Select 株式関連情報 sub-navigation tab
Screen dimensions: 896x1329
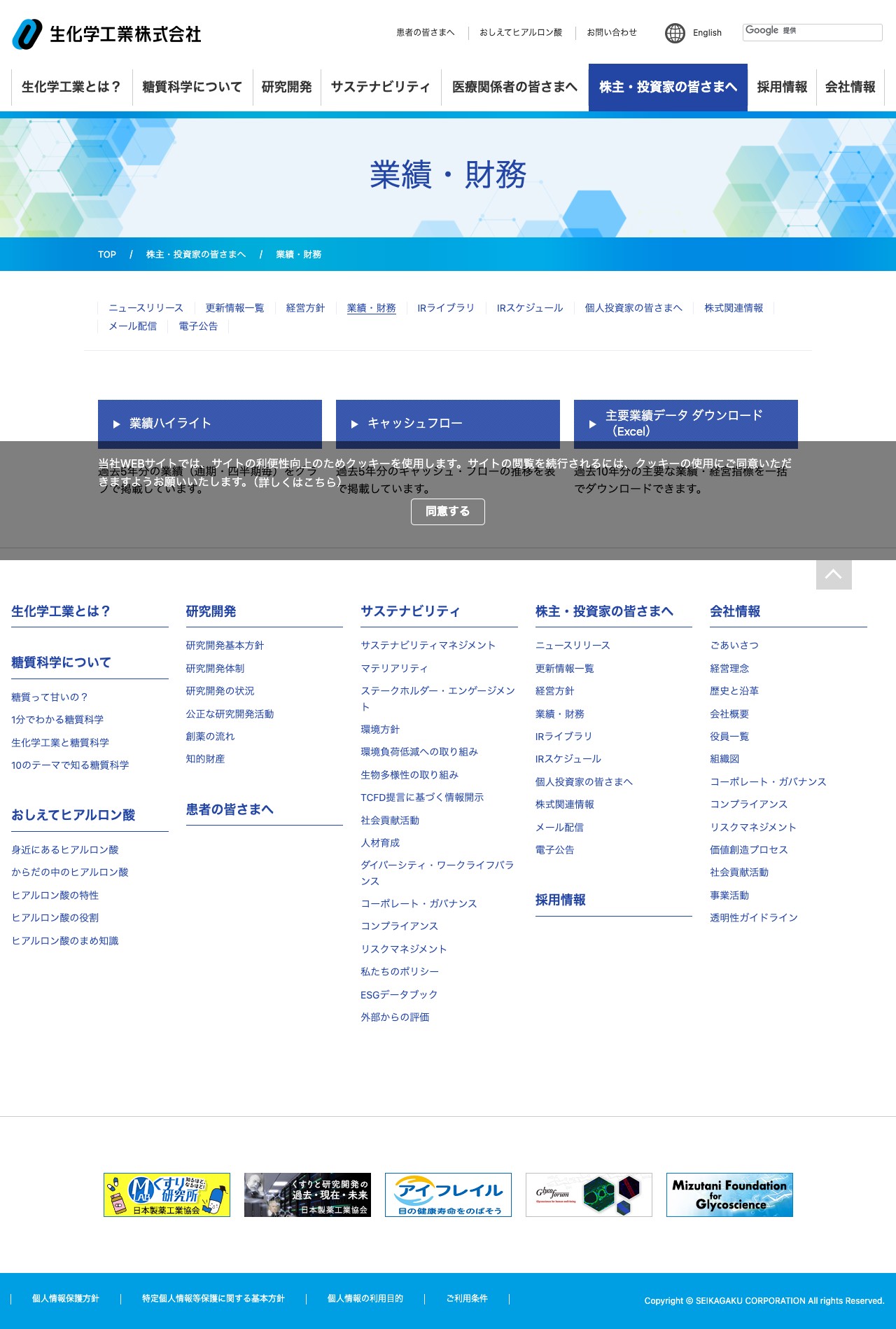[734, 308]
